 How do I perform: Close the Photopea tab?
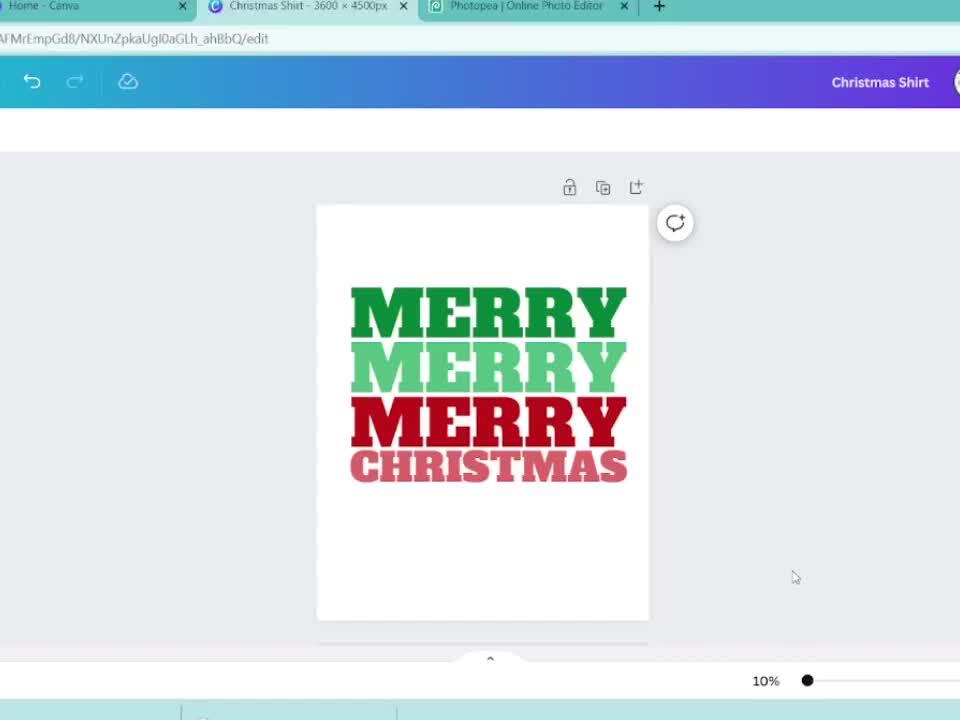tap(624, 7)
